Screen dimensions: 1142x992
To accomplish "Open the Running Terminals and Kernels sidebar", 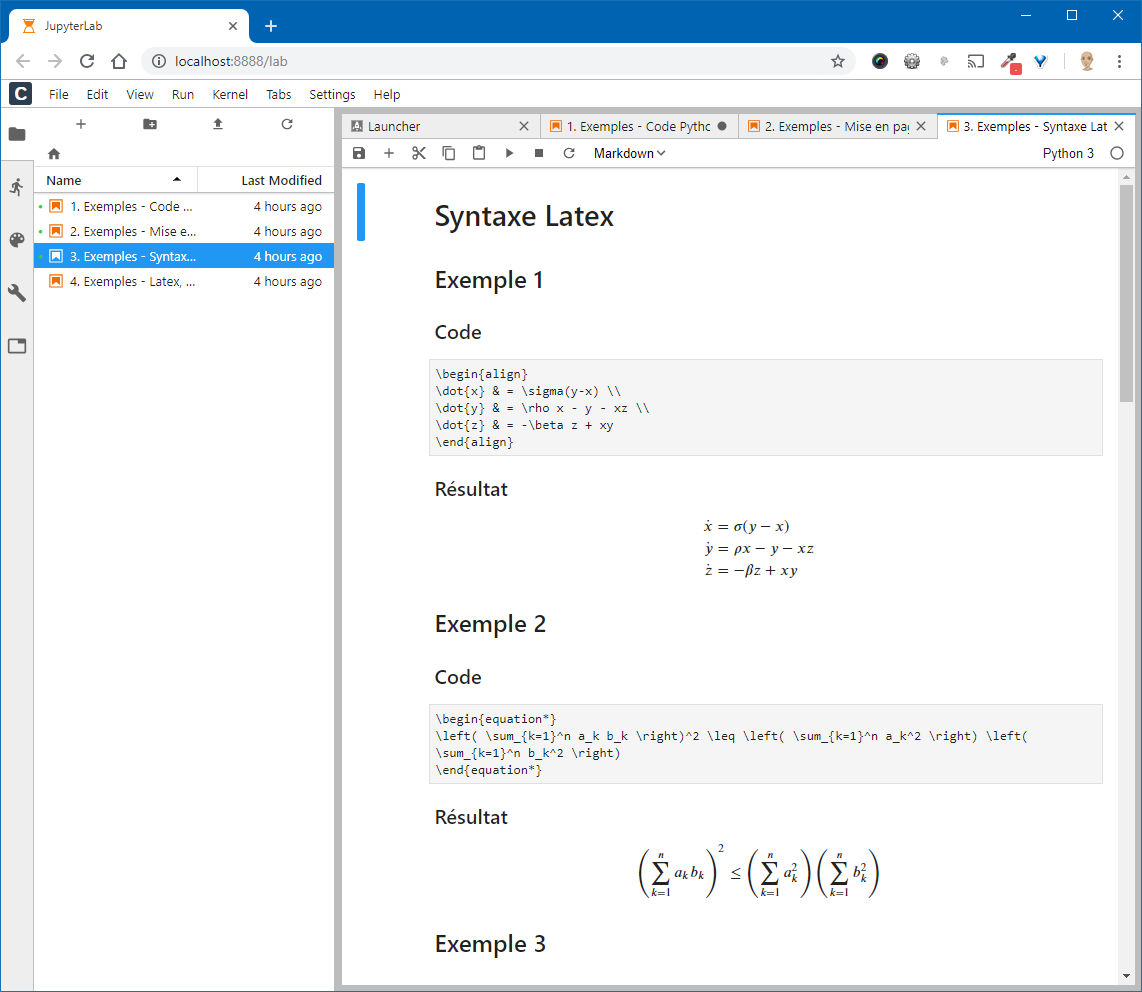I will tap(17, 187).
